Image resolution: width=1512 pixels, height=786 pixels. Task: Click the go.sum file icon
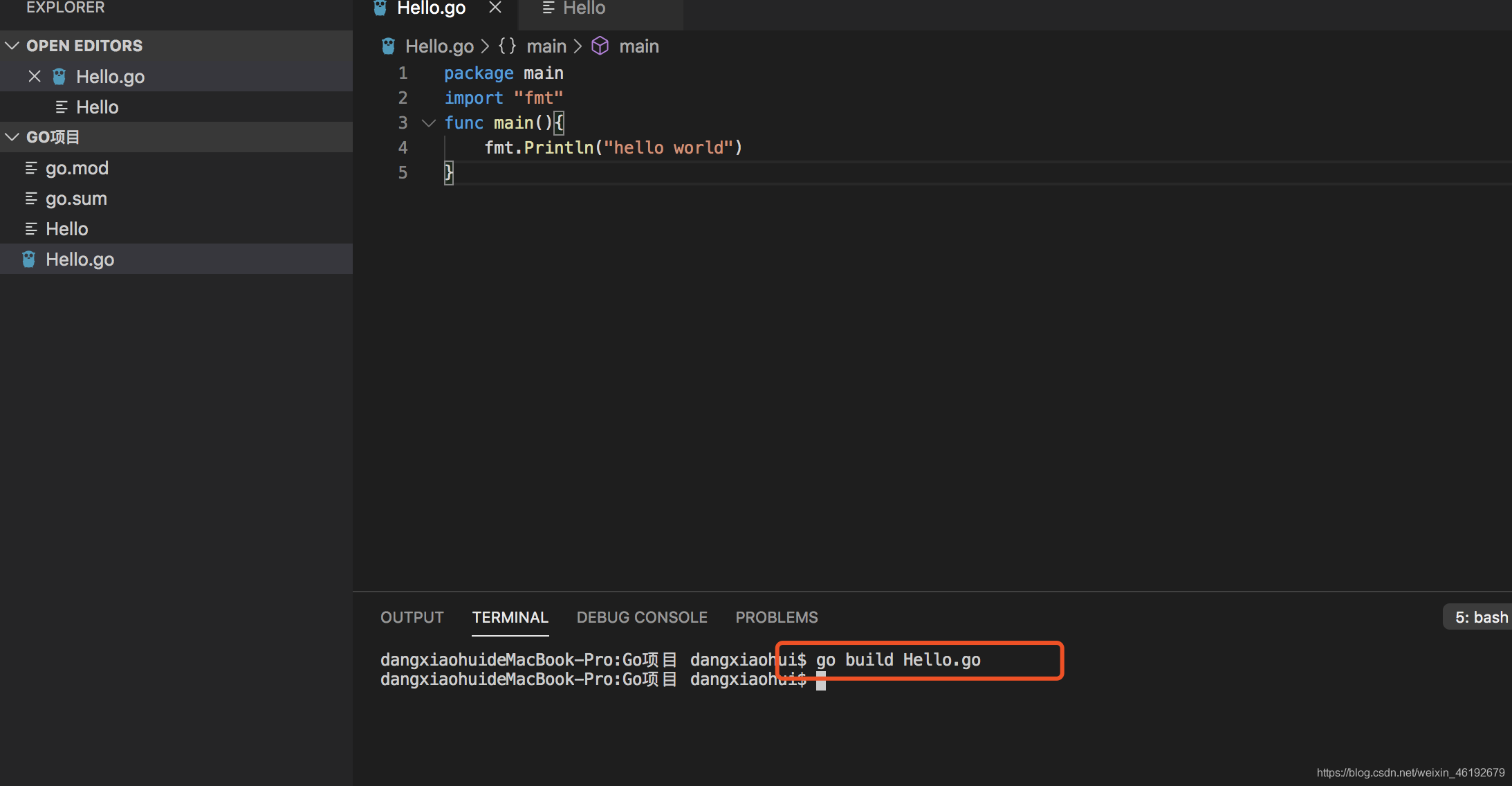click(x=31, y=198)
